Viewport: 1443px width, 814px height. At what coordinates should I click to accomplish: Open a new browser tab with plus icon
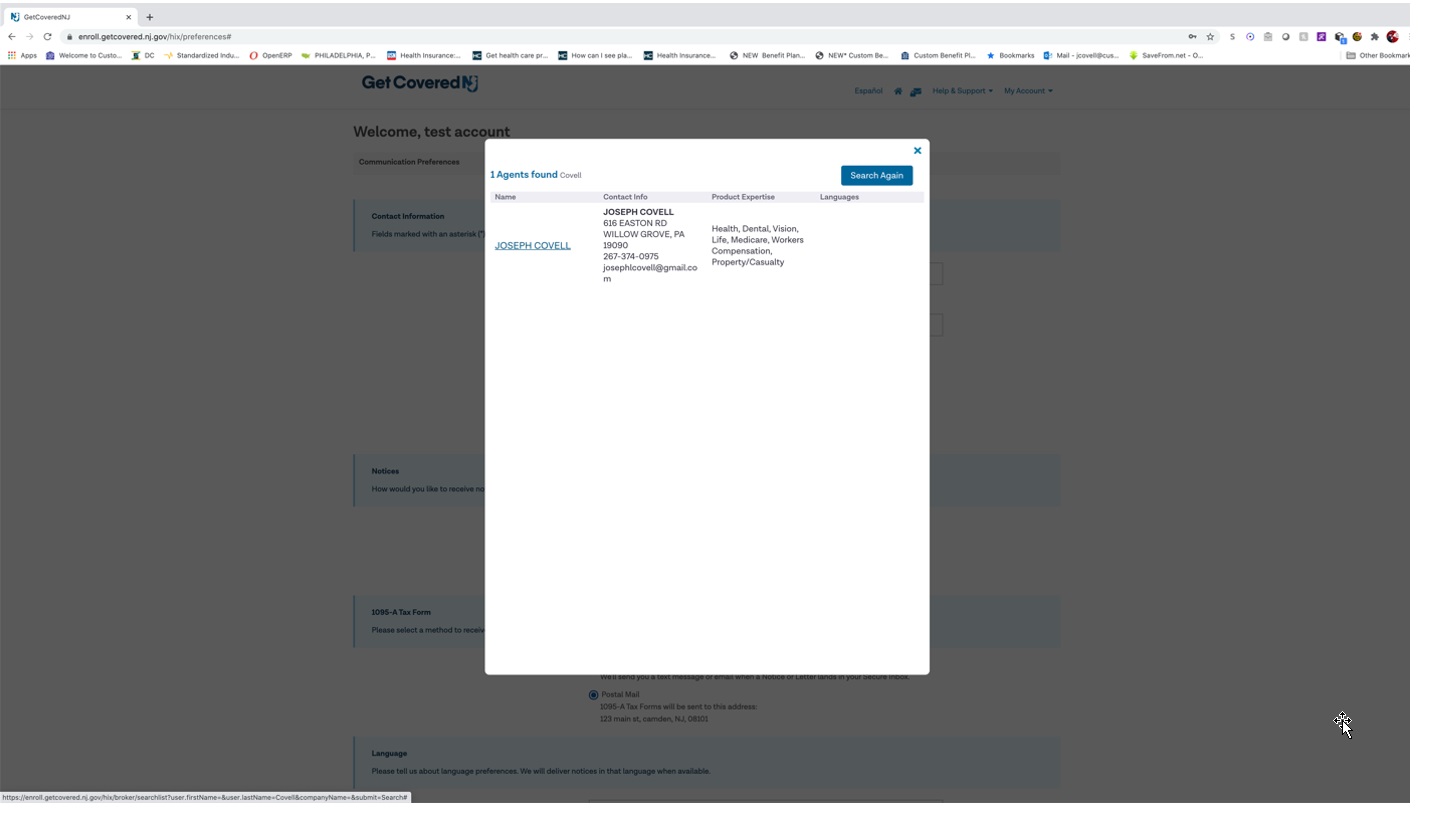(149, 17)
